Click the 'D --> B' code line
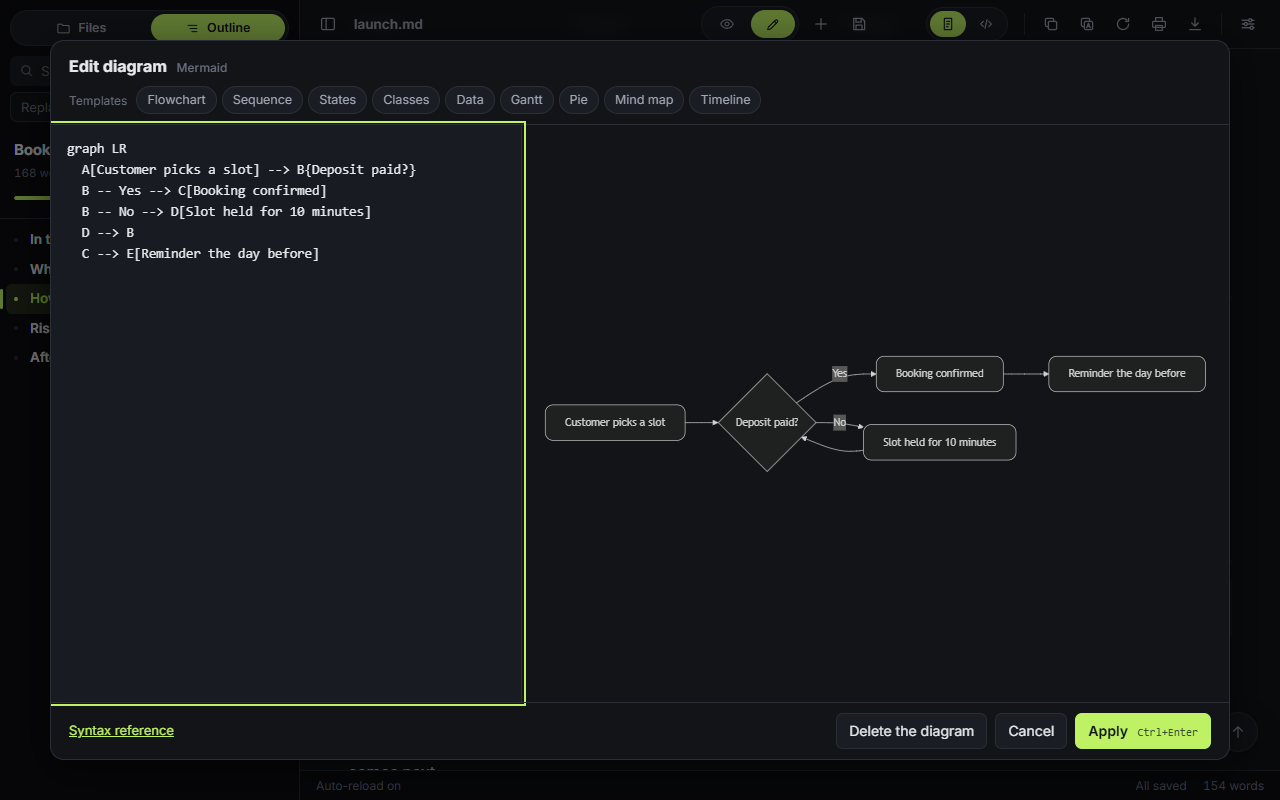This screenshot has height=800, width=1280. pyautogui.click(x=108, y=233)
